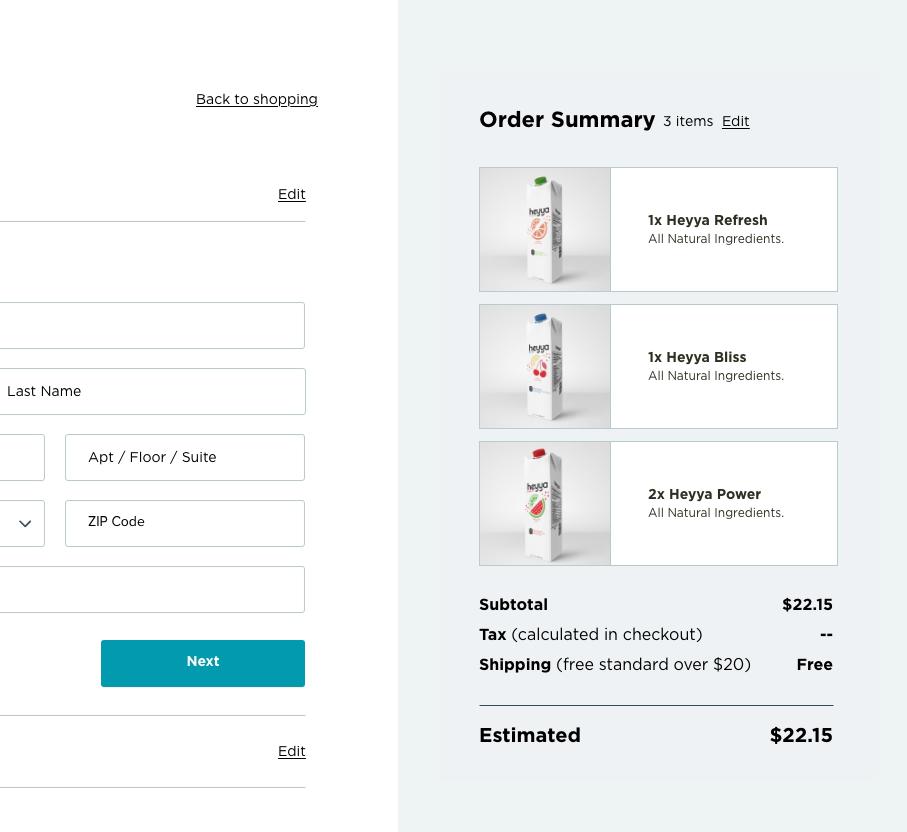Select the 1x Heyya Bliss item title
Screen dimensions: 907x832
point(696,358)
